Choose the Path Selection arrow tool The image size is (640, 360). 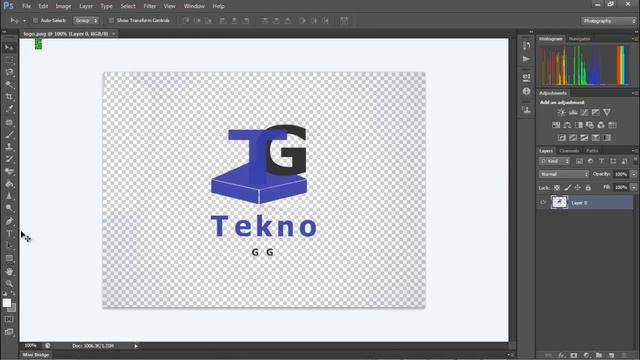point(9,246)
